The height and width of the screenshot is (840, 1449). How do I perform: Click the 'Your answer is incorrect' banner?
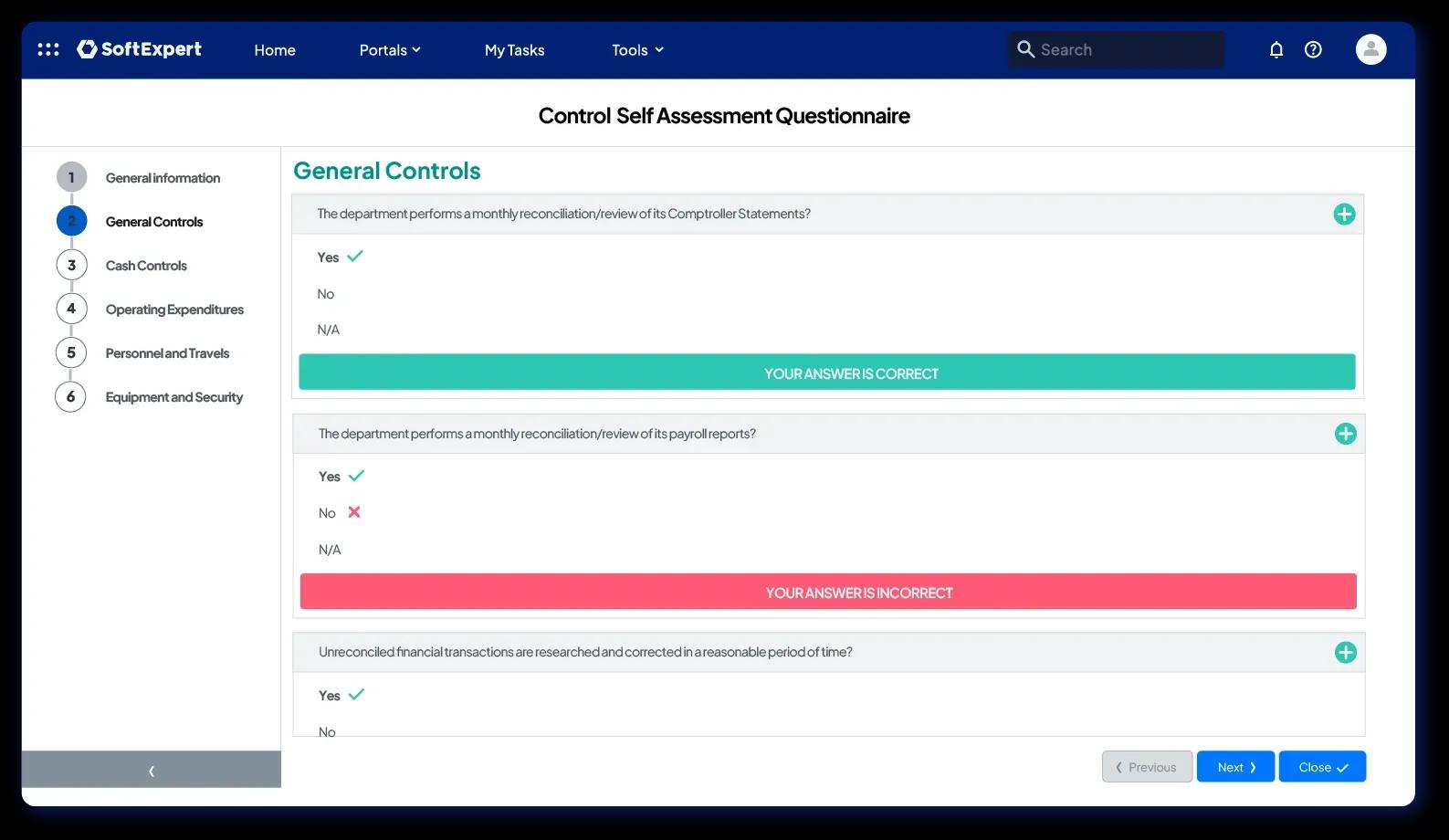828,592
